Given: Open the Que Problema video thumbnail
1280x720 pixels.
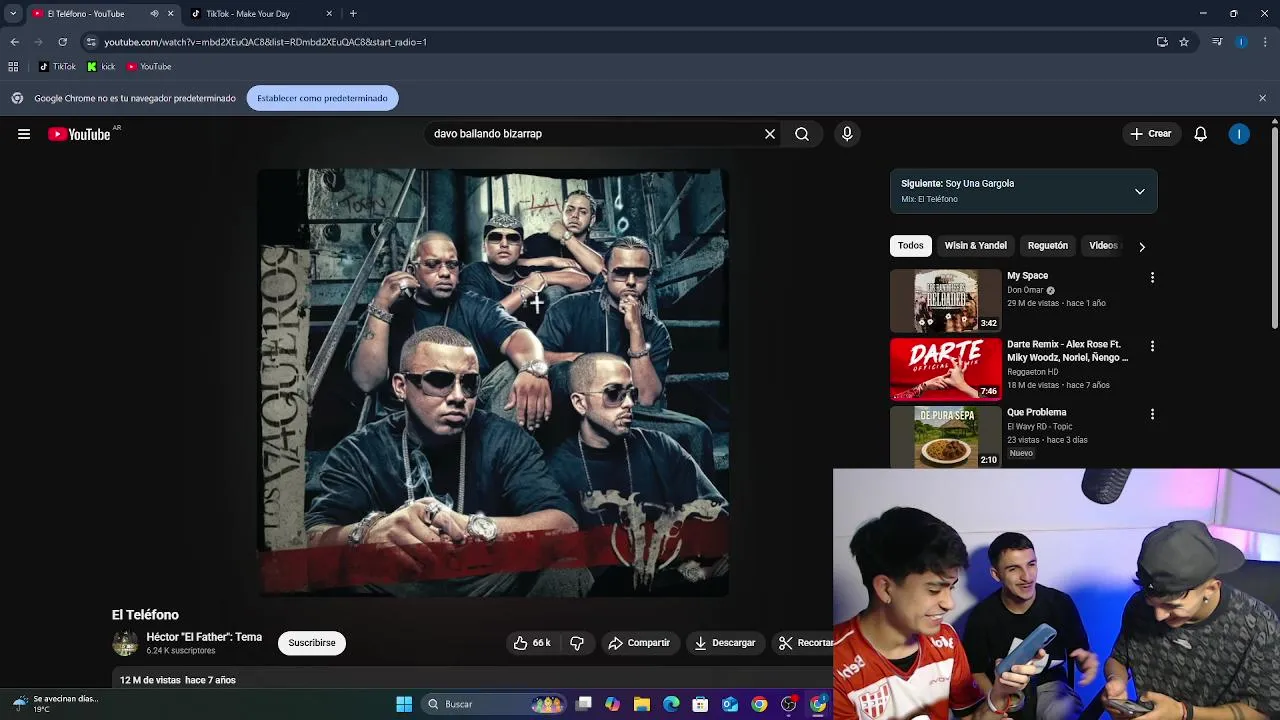Looking at the screenshot, I should [945, 437].
